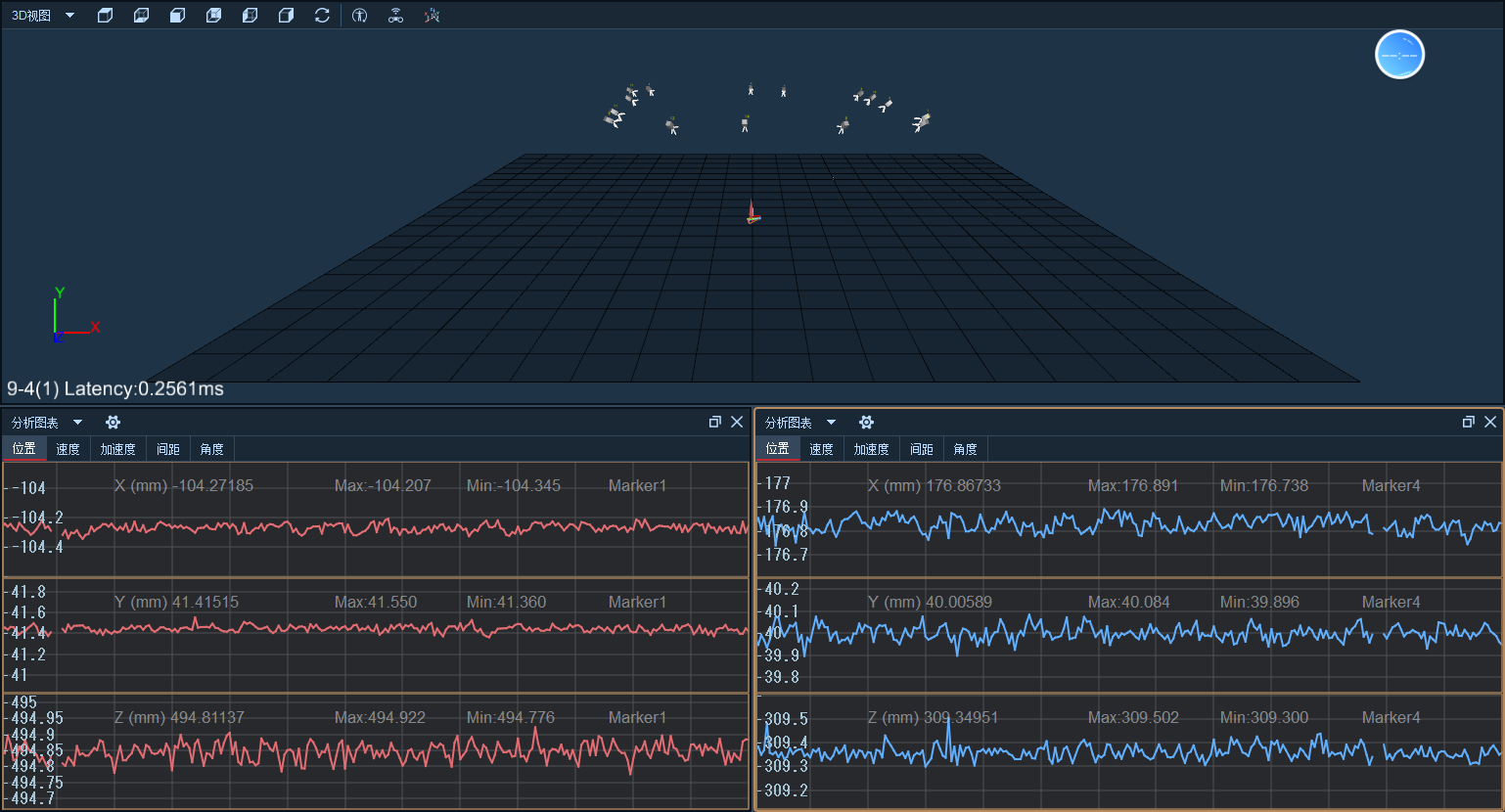Viewport: 1505px width, 812px height.
Task: Toggle the human skeleton display icon
Action: pyautogui.click(x=360, y=16)
